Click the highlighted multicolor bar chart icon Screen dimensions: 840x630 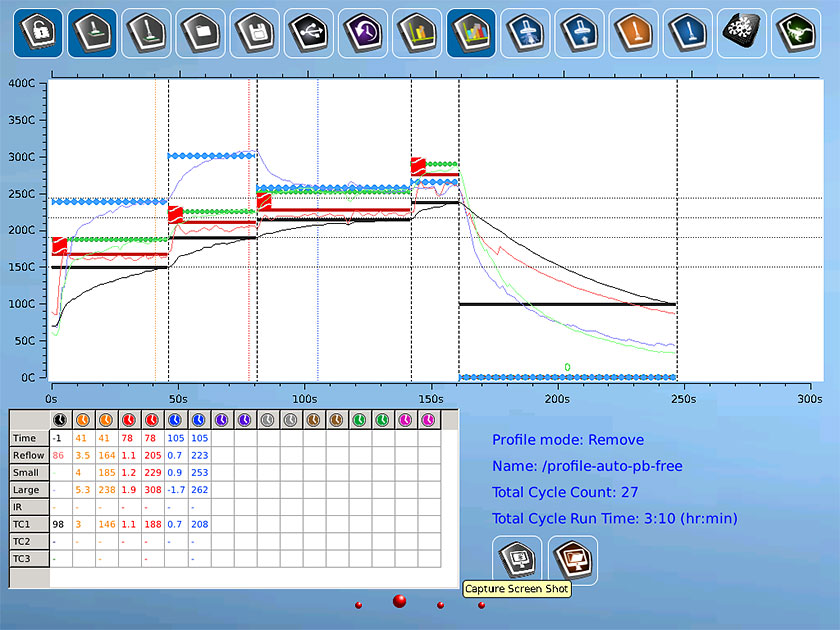click(471, 33)
